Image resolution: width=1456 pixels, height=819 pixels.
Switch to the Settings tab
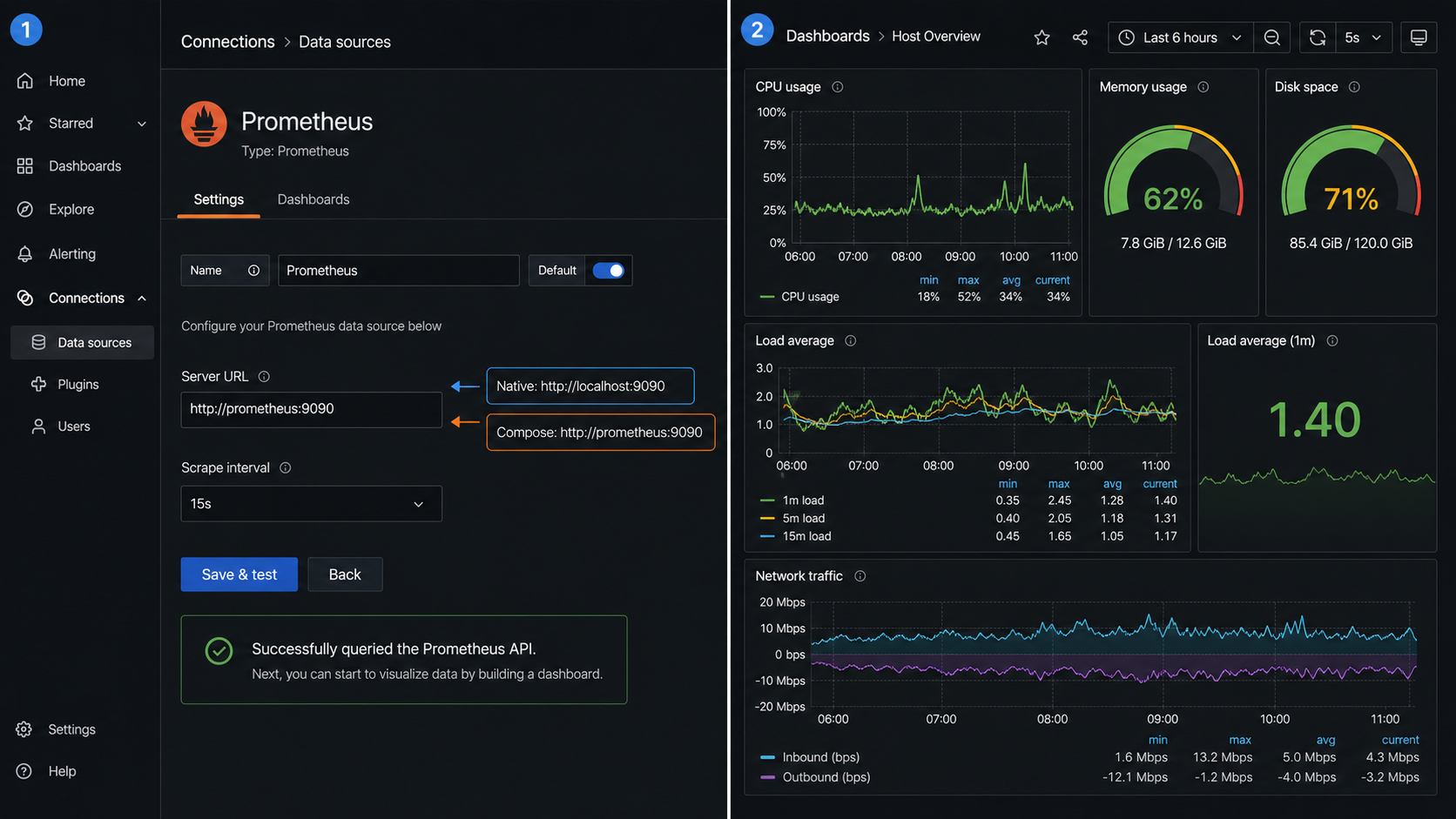[219, 200]
